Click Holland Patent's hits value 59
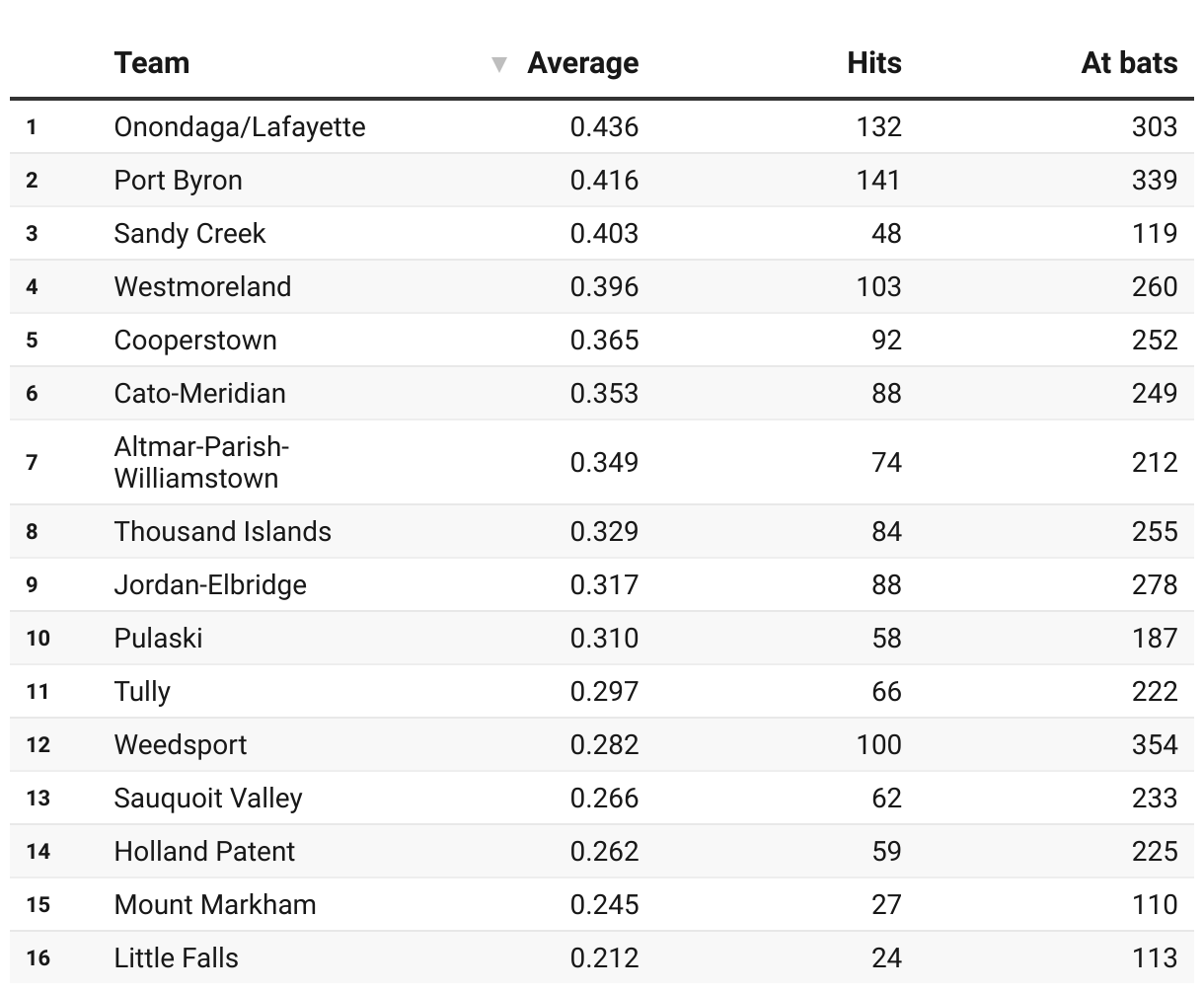Screen dimensions: 1204x993 pos(886,852)
